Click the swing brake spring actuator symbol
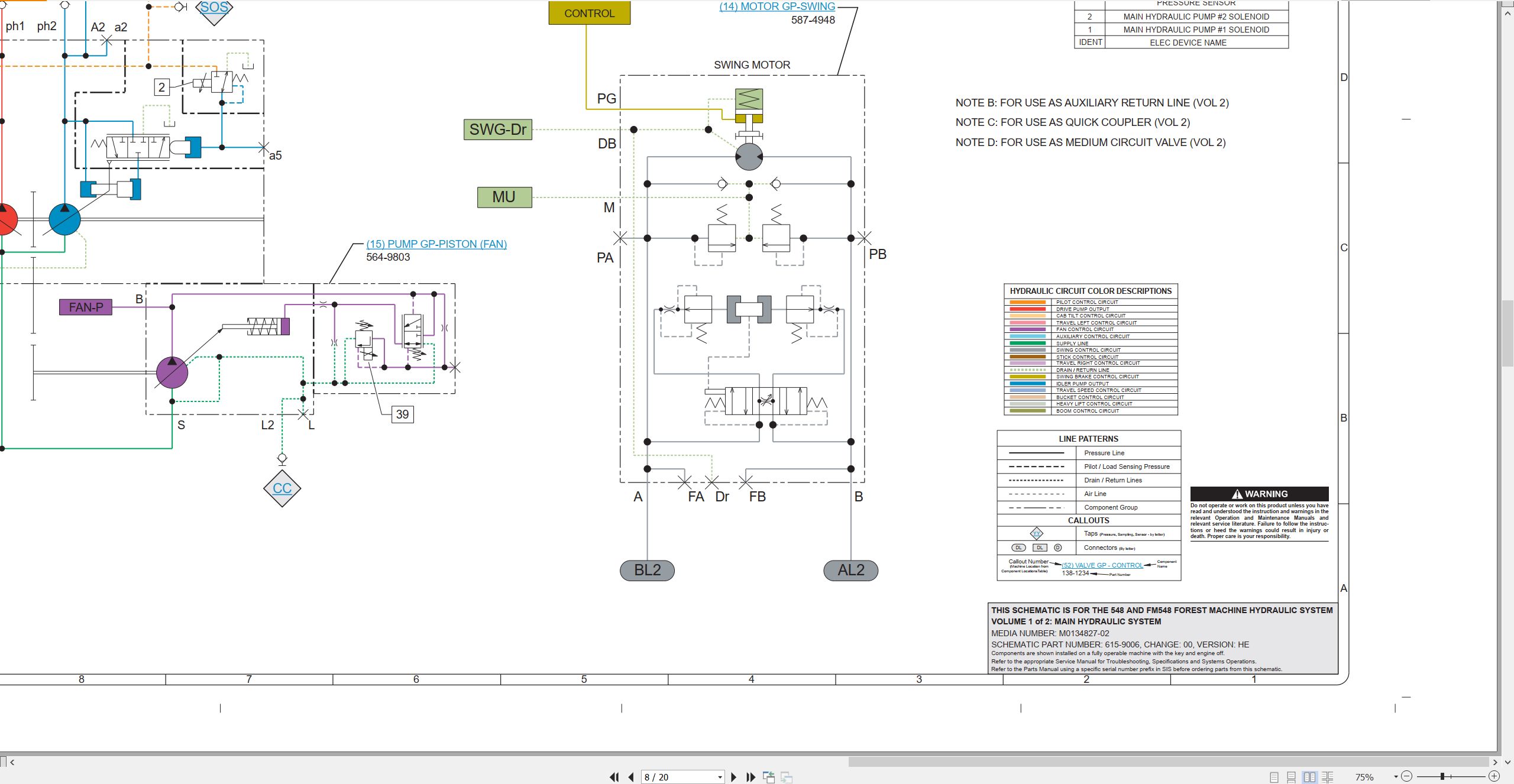Viewport: 1514px width, 784px height. [749, 105]
